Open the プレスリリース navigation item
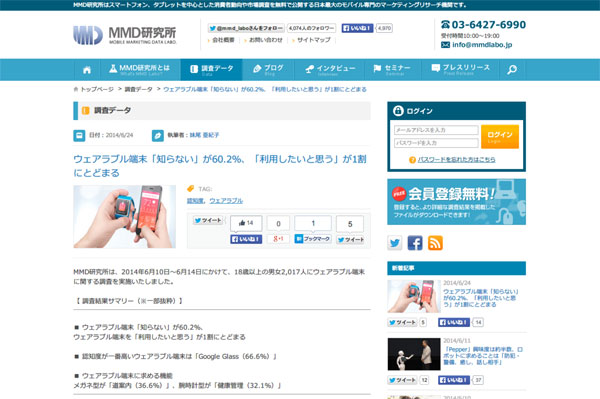Image resolution: width=600 pixels, height=399 pixels. tap(460, 70)
